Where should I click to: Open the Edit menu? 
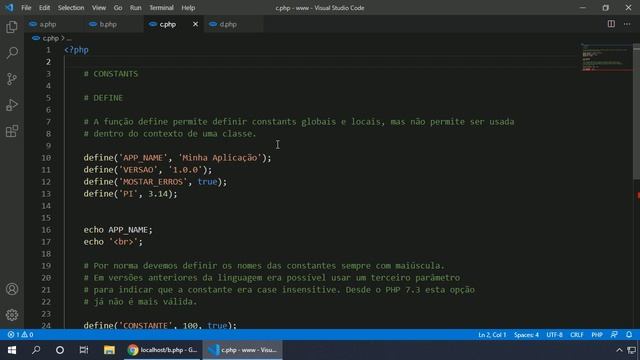tap(44, 8)
